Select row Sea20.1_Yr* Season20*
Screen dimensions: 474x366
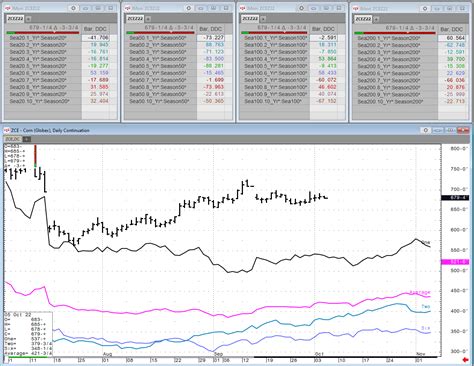point(44,38)
